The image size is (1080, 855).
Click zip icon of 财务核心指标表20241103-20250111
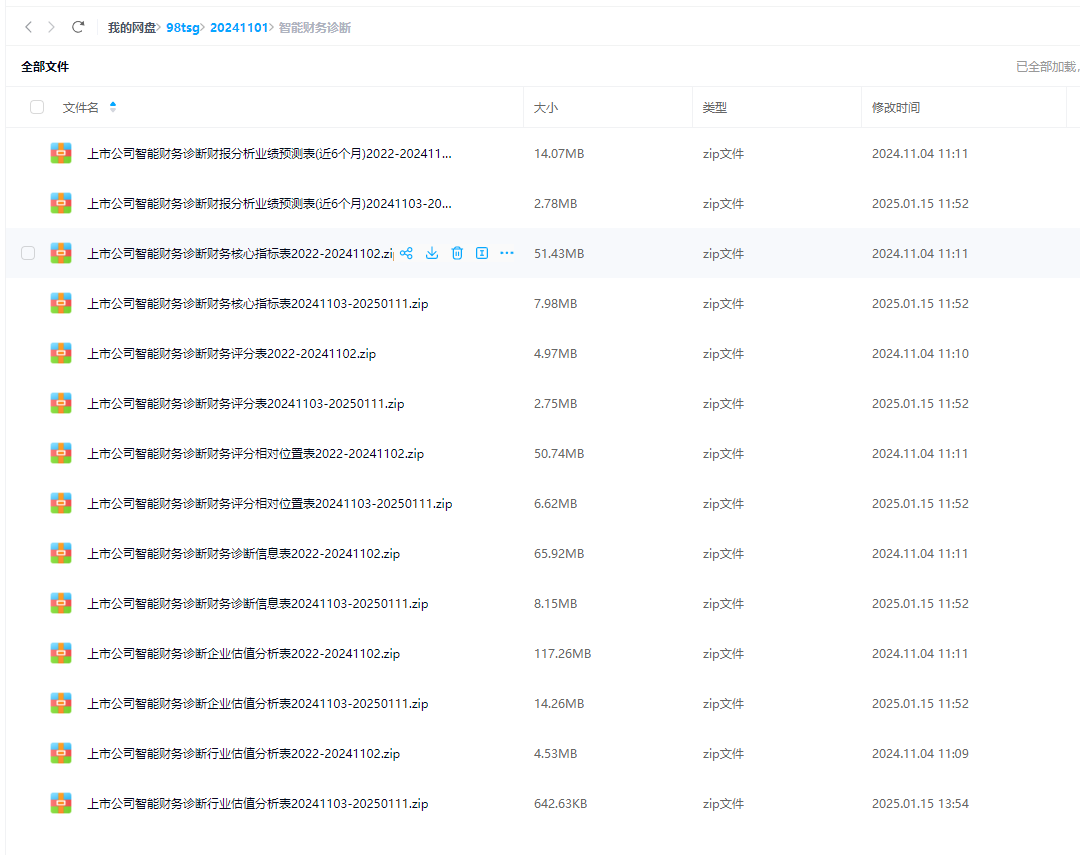click(61, 303)
